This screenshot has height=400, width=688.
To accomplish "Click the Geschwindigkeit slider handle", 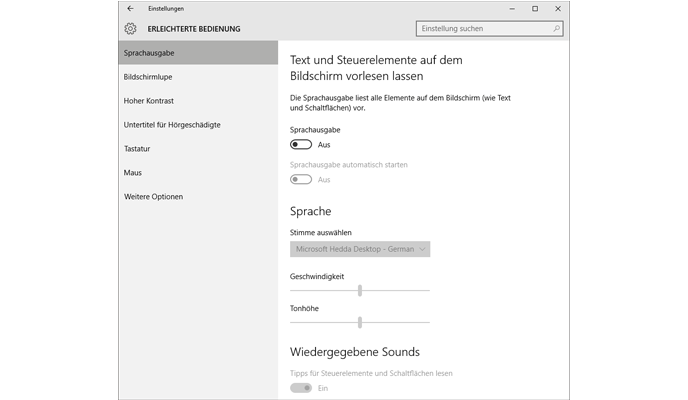I will 359,290.
